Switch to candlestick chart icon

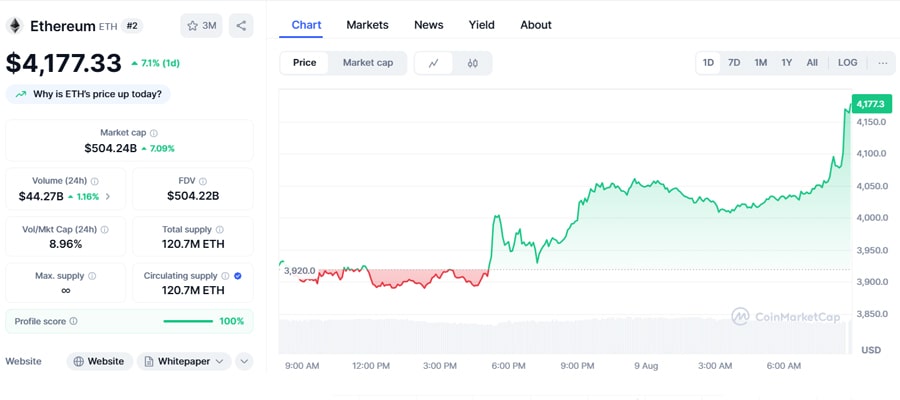pos(472,63)
